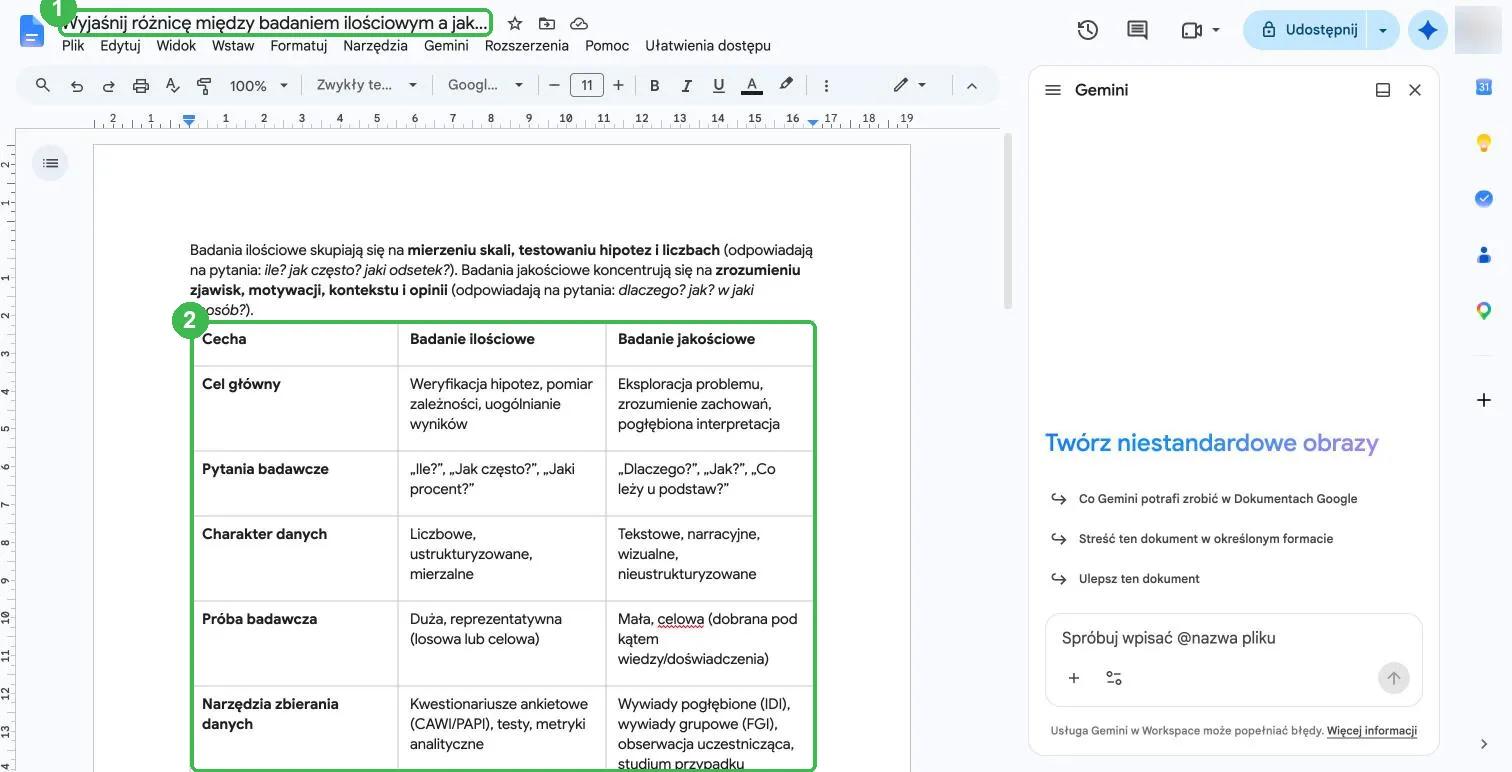This screenshot has width=1512, height=772.
Task: Open Google Maps side panel
Action: click(1484, 311)
